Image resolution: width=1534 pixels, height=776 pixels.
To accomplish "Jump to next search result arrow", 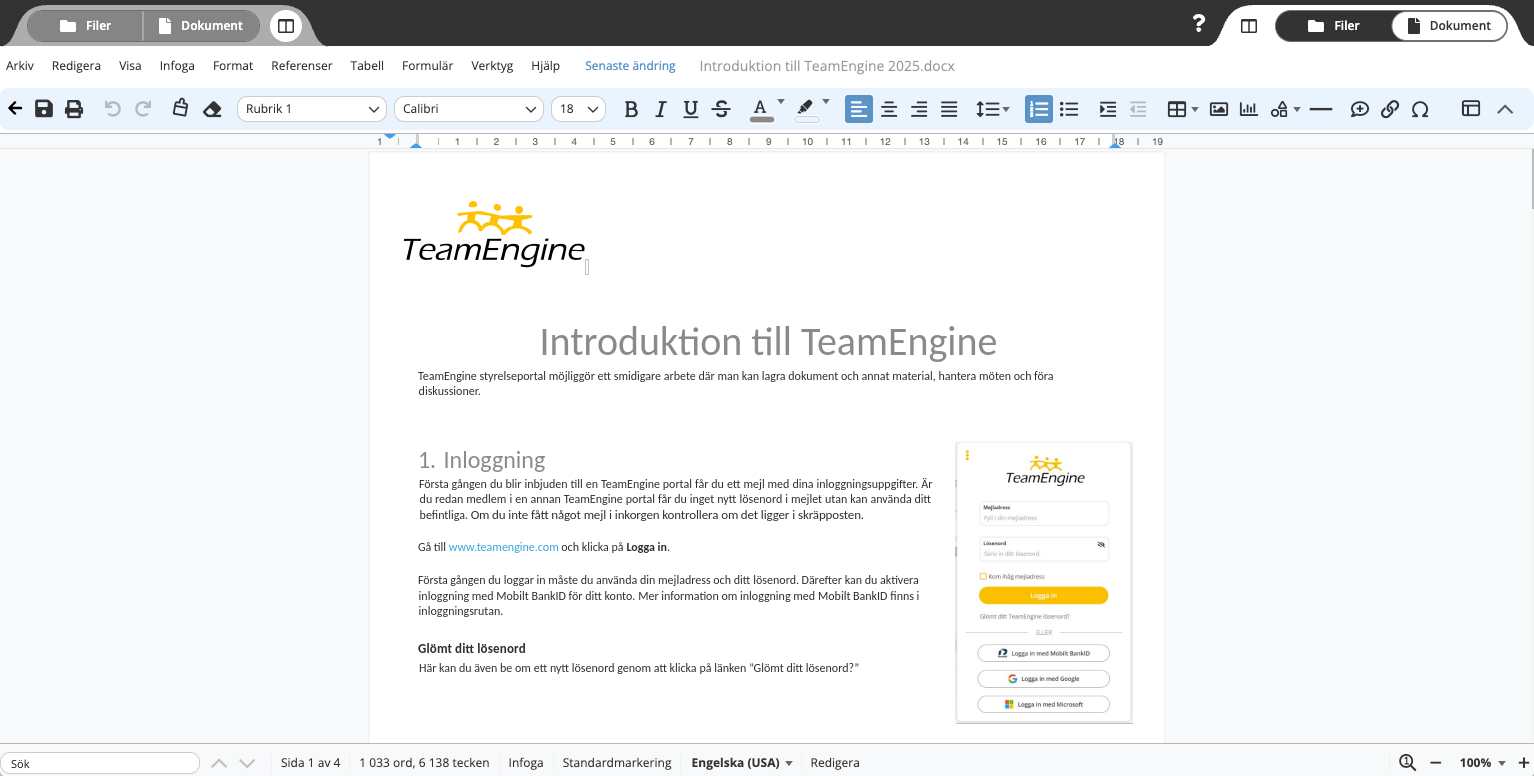I will tap(247, 763).
